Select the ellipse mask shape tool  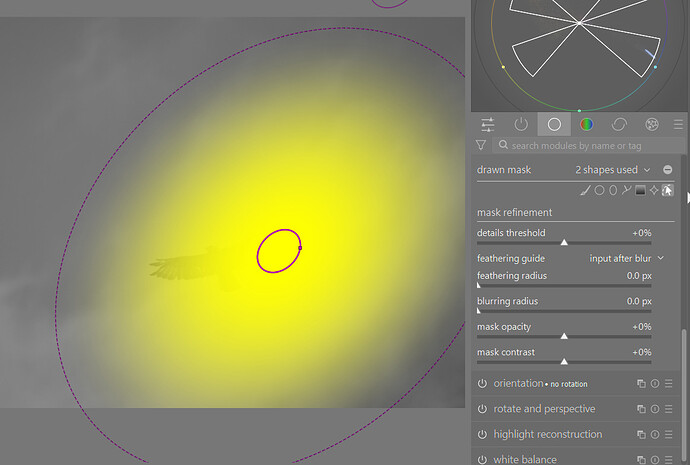click(x=613, y=190)
